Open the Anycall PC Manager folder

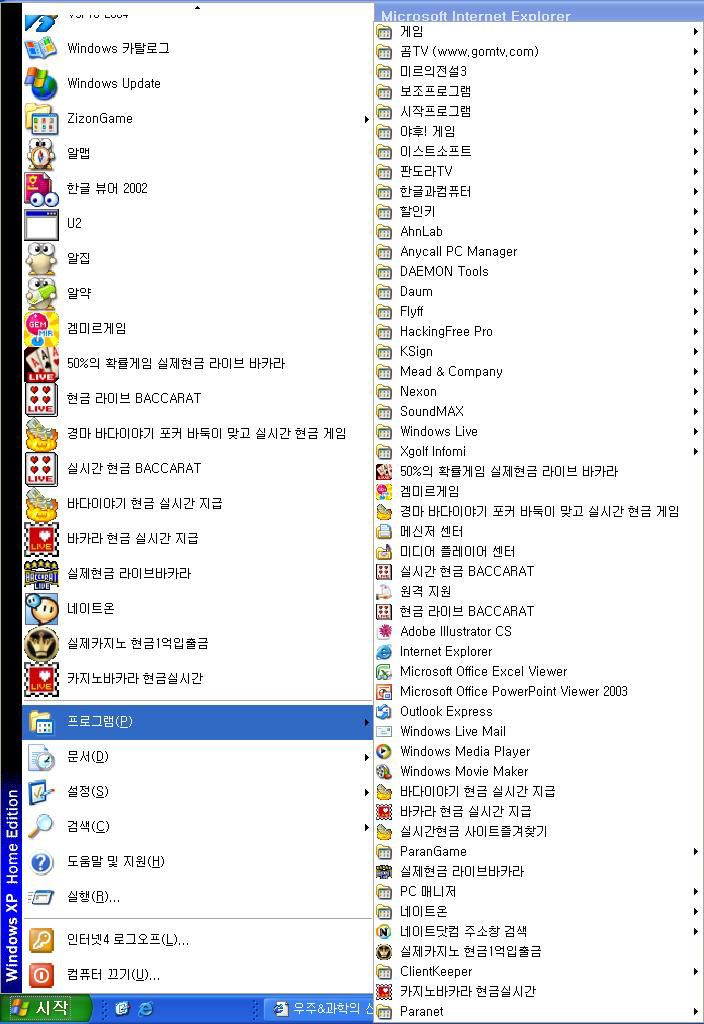pos(538,251)
